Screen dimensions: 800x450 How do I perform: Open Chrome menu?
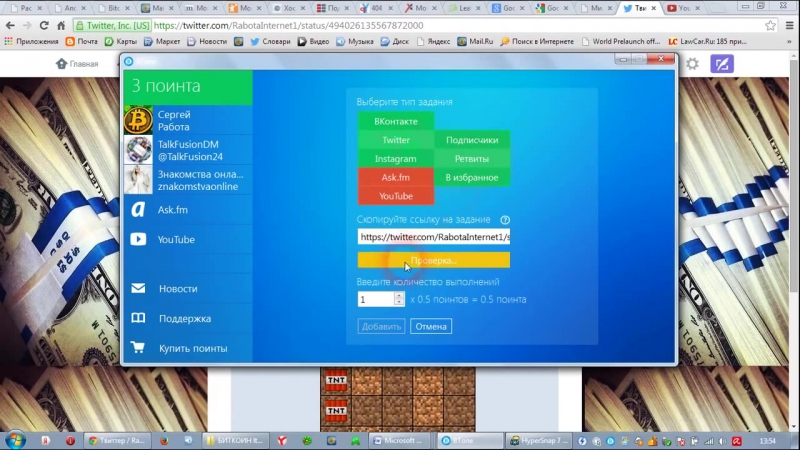click(x=789, y=26)
